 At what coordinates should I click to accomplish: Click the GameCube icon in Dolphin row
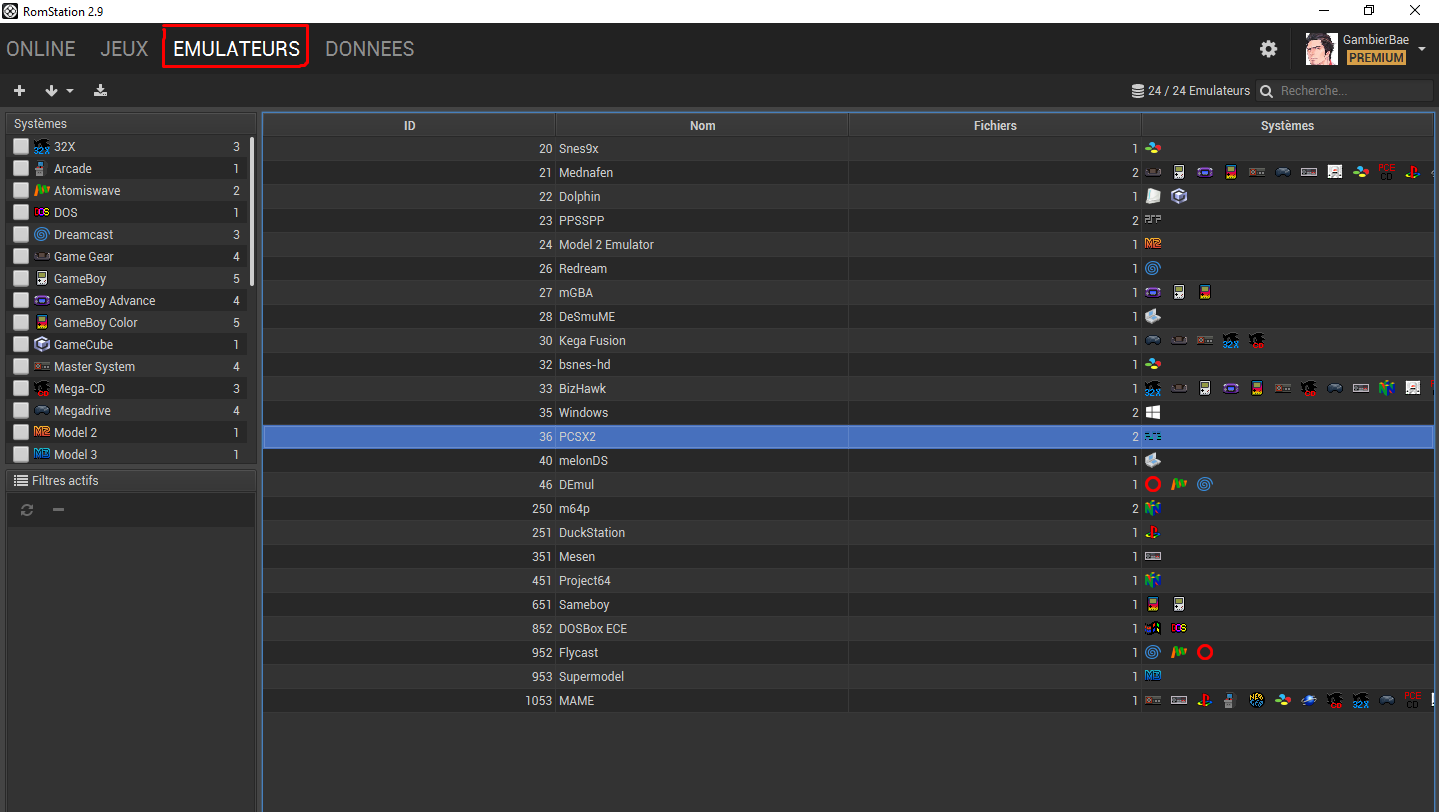[x=1179, y=197]
